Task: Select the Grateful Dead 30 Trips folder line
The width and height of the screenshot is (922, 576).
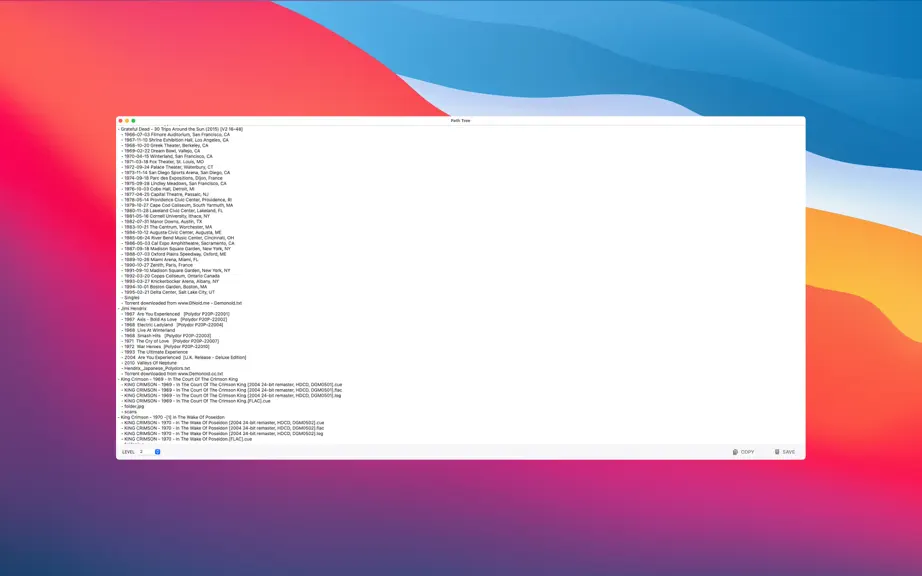Action: tap(182, 129)
